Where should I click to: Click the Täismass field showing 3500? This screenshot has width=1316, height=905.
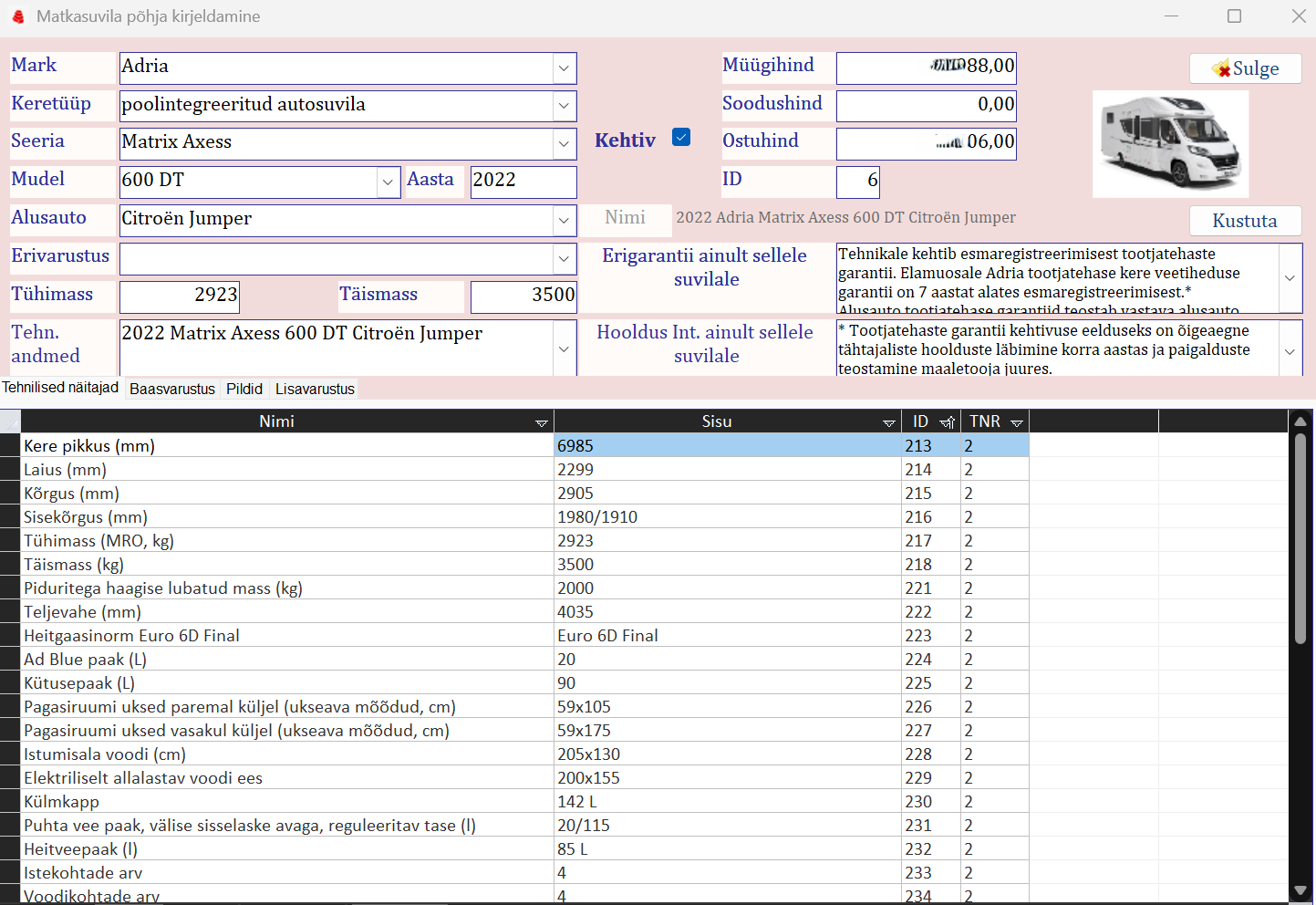click(523, 296)
